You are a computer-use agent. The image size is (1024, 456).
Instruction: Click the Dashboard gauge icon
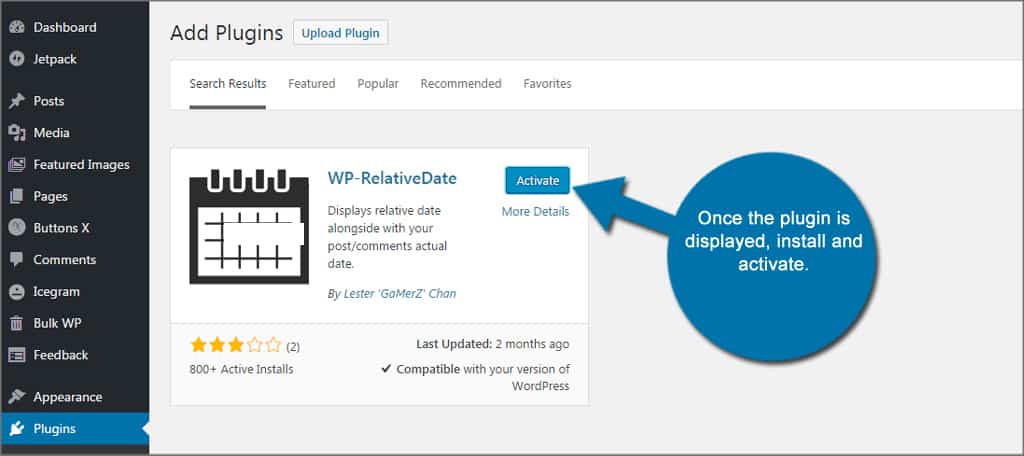click(17, 27)
